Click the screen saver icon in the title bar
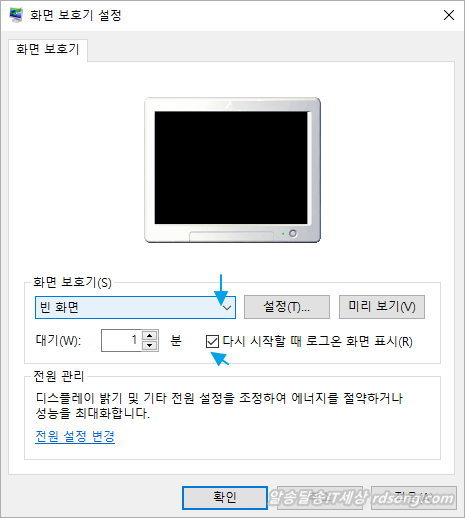Viewport: 465px width, 518px height. [x=16, y=15]
